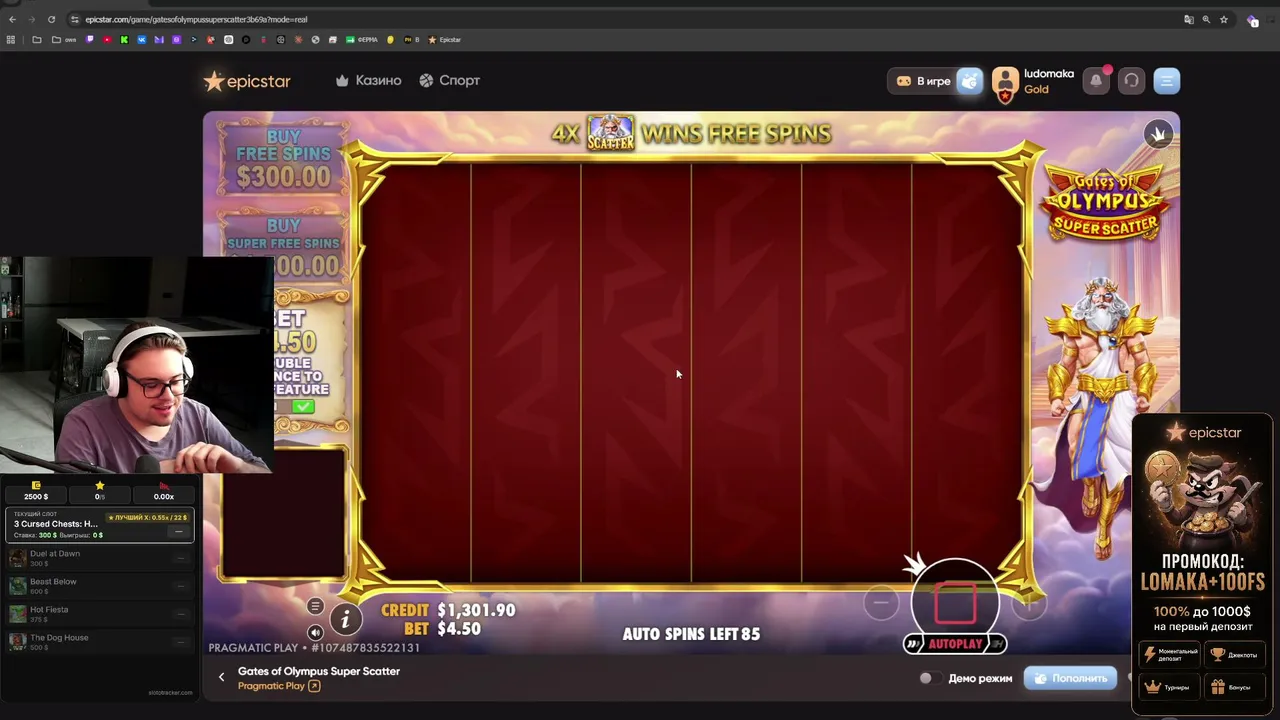
Task: Click the AUTOPLAY label
Action: pos(955,644)
